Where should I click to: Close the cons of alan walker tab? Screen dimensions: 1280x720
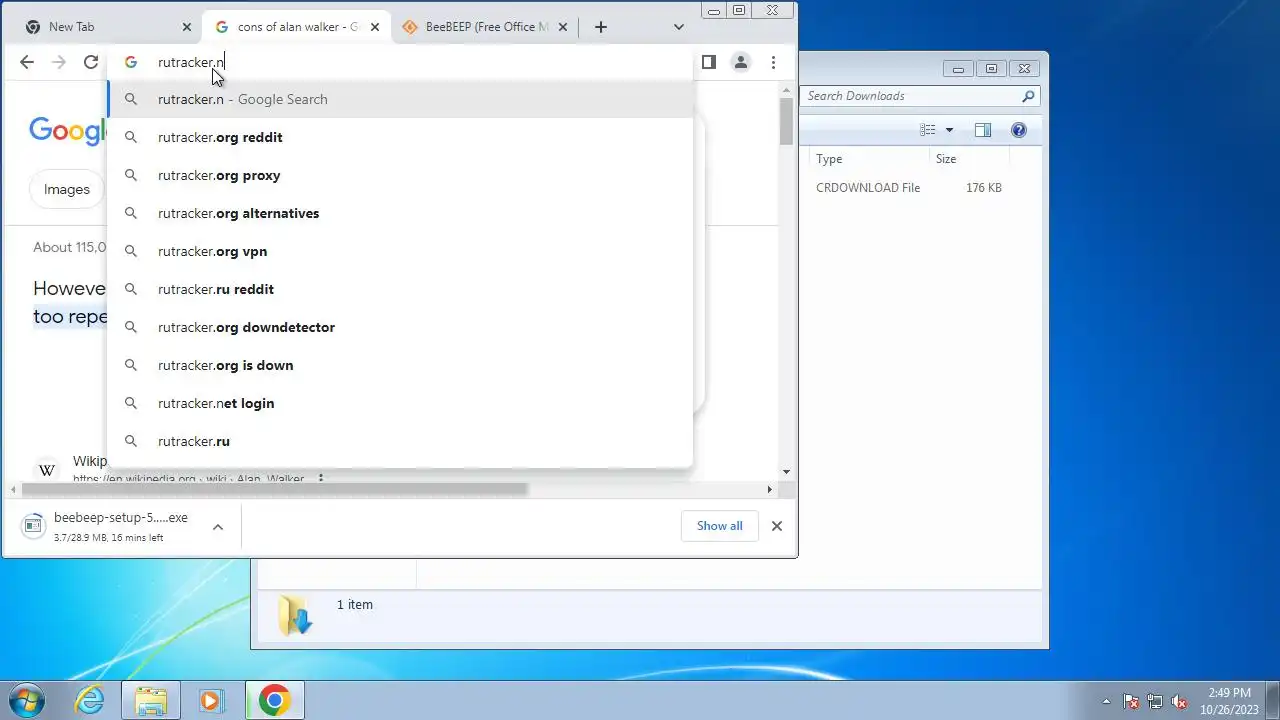tap(375, 27)
